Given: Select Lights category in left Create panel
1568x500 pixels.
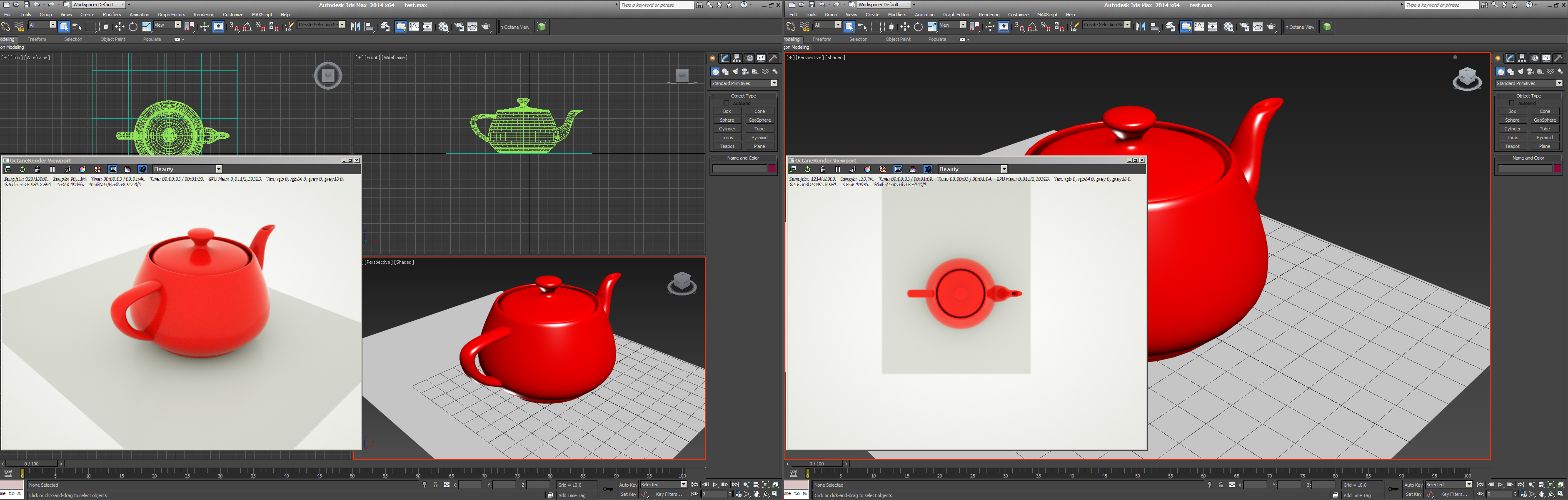Looking at the screenshot, I should pyautogui.click(x=735, y=72).
